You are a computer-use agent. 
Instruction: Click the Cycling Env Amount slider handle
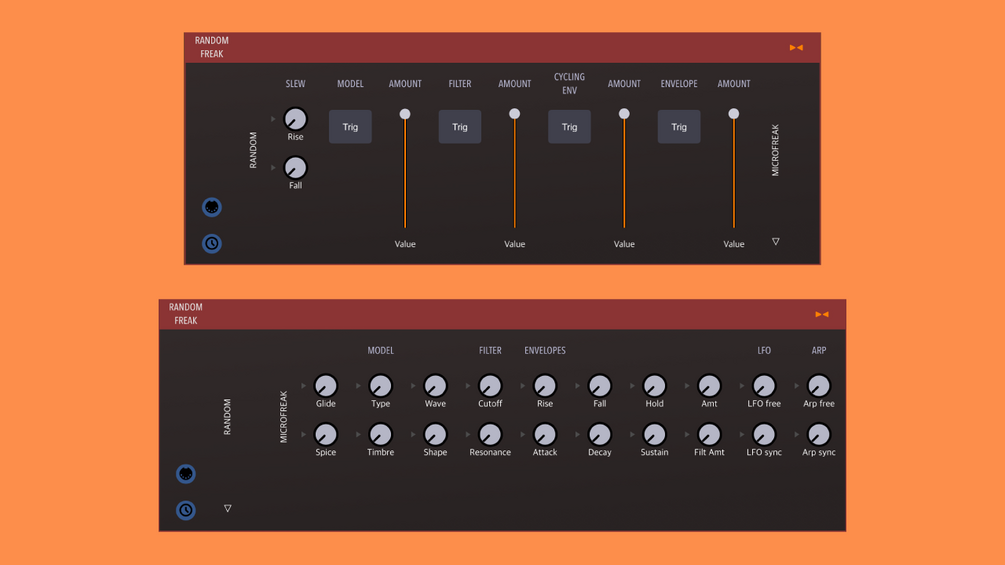point(624,114)
